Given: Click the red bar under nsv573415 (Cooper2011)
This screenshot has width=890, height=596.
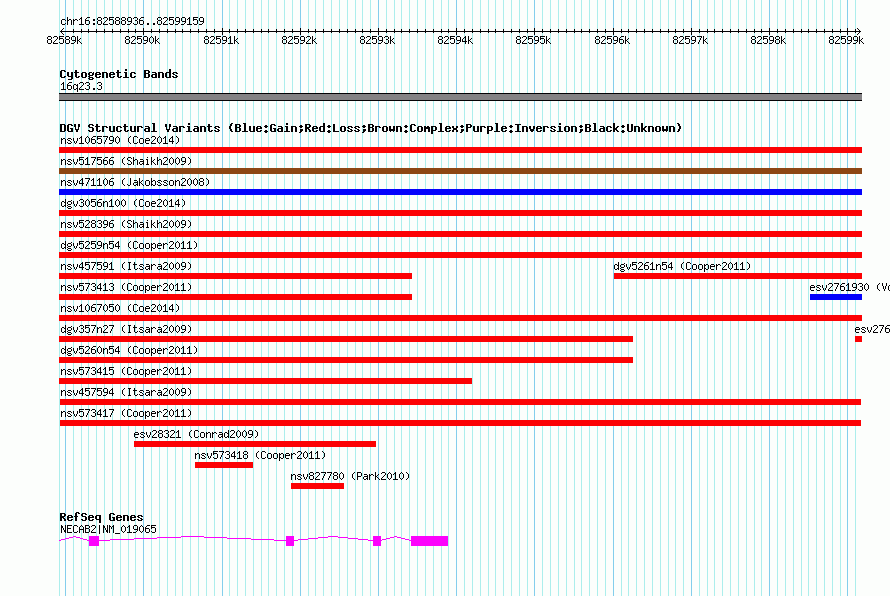Looking at the screenshot, I should point(266,381).
